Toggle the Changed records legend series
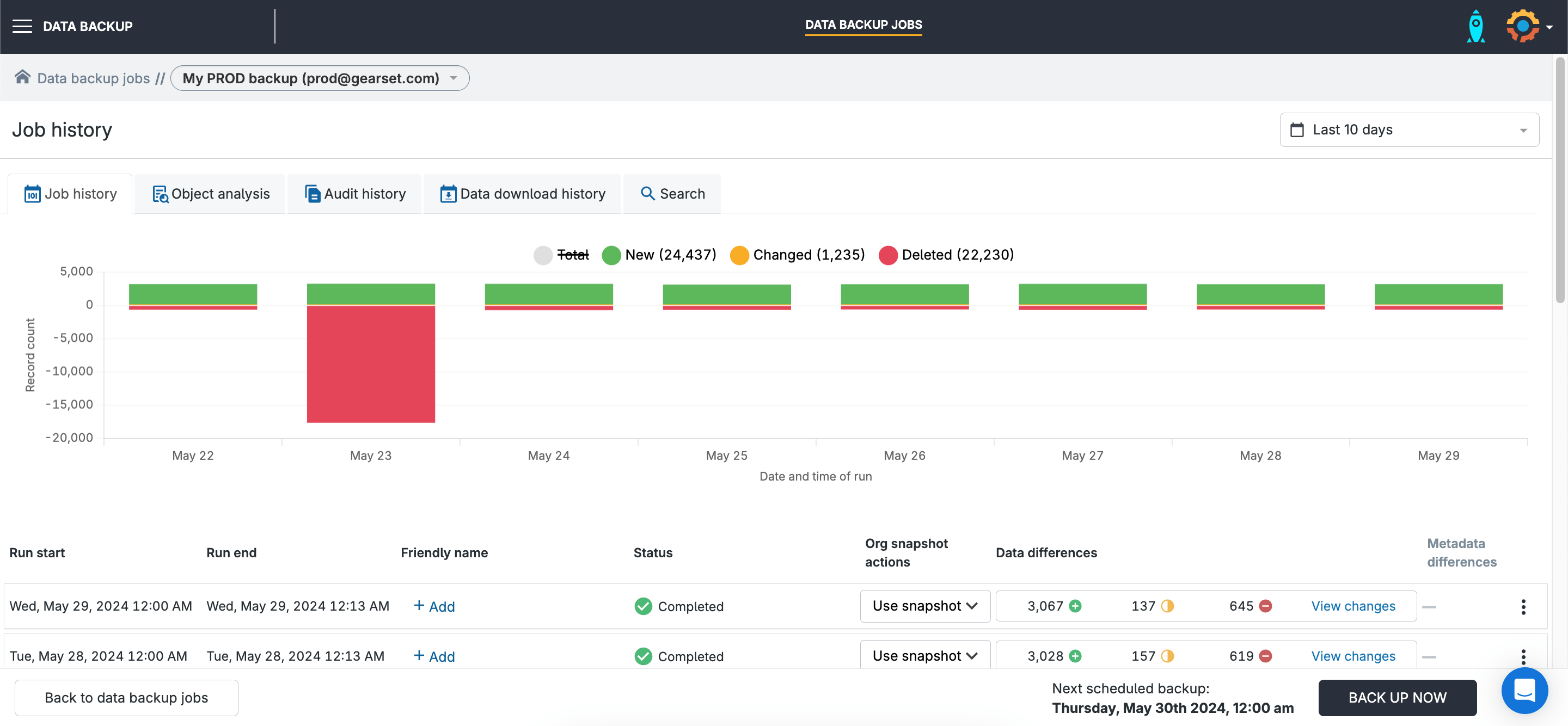Image resolution: width=1568 pixels, height=726 pixels. [x=797, y=255]
